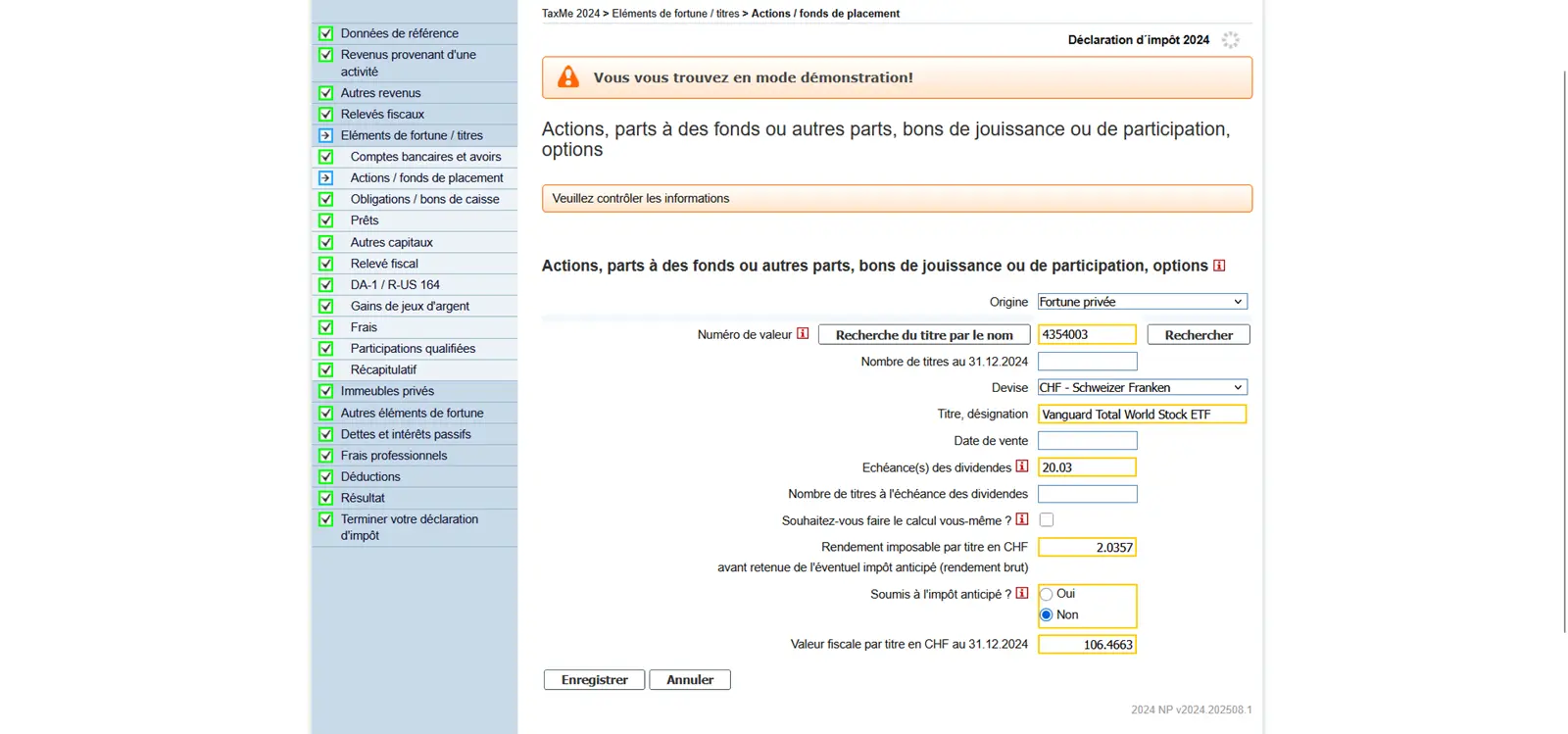Click the check icon beside Obligations / bons de caisse

click(326, 199)
